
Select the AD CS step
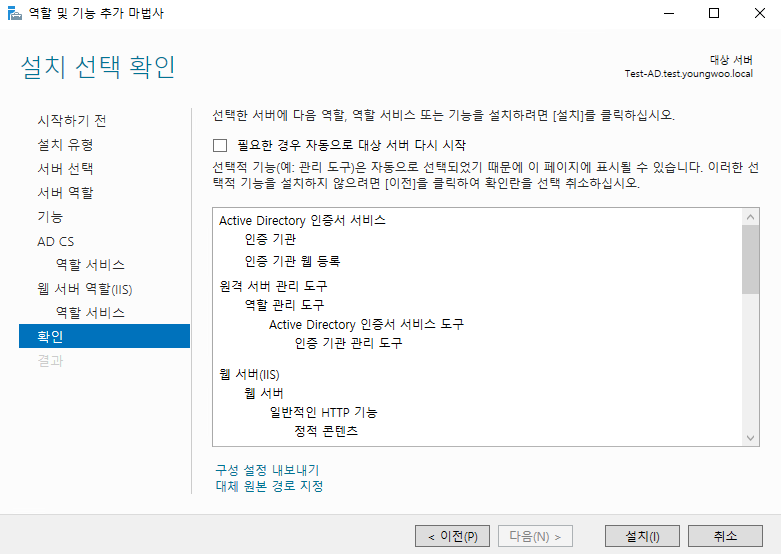pyautogui.click(x=56, y=242)
